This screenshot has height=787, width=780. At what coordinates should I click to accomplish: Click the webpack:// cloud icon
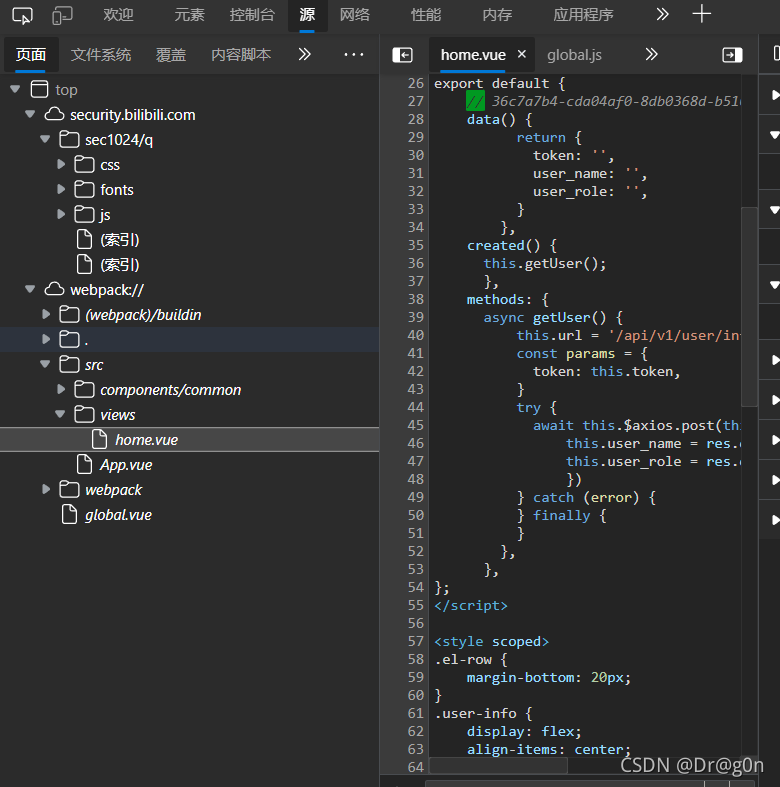pyautogui.click(x=54, y=290)
